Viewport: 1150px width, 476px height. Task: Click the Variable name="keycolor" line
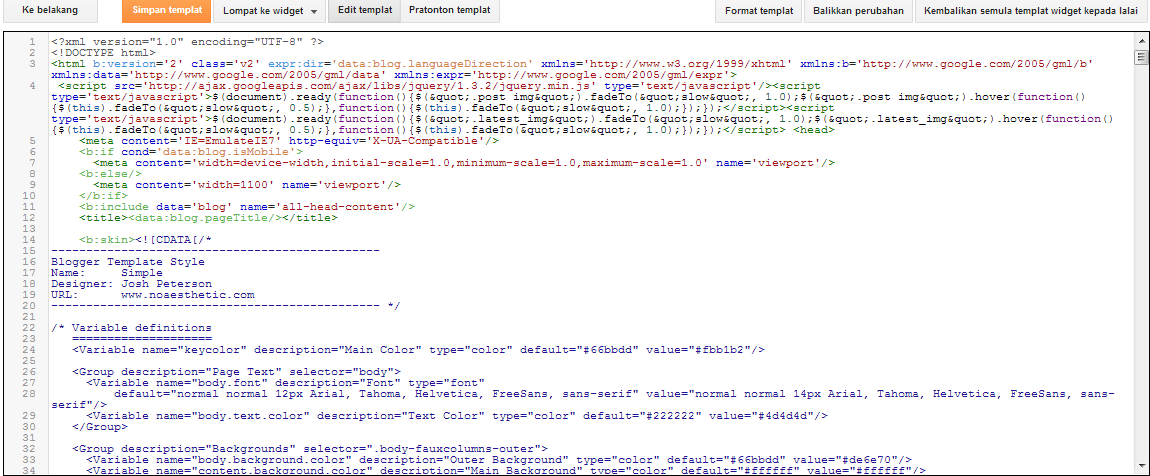(x=418, y=350)
